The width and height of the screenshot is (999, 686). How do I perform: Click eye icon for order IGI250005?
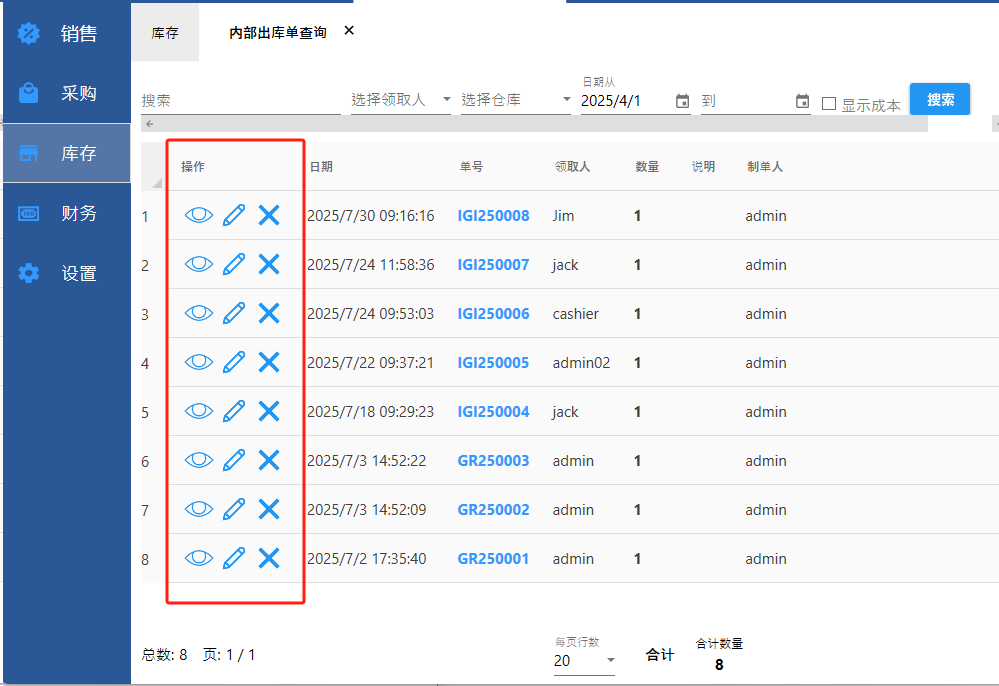[199, 362]
